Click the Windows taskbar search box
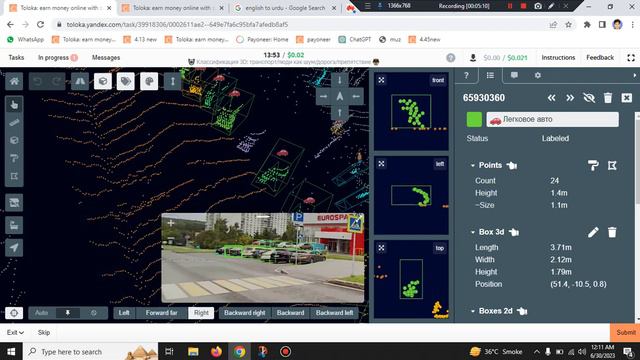This screenshot has height=360, width=640. tap(91, 351)
